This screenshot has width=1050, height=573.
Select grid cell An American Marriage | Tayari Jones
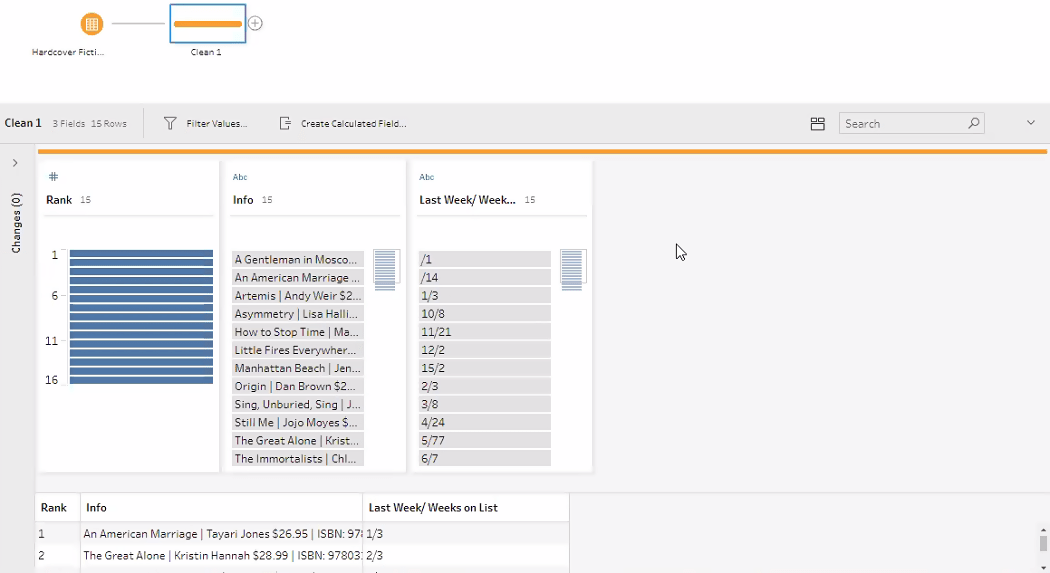[x=221, y=534]
